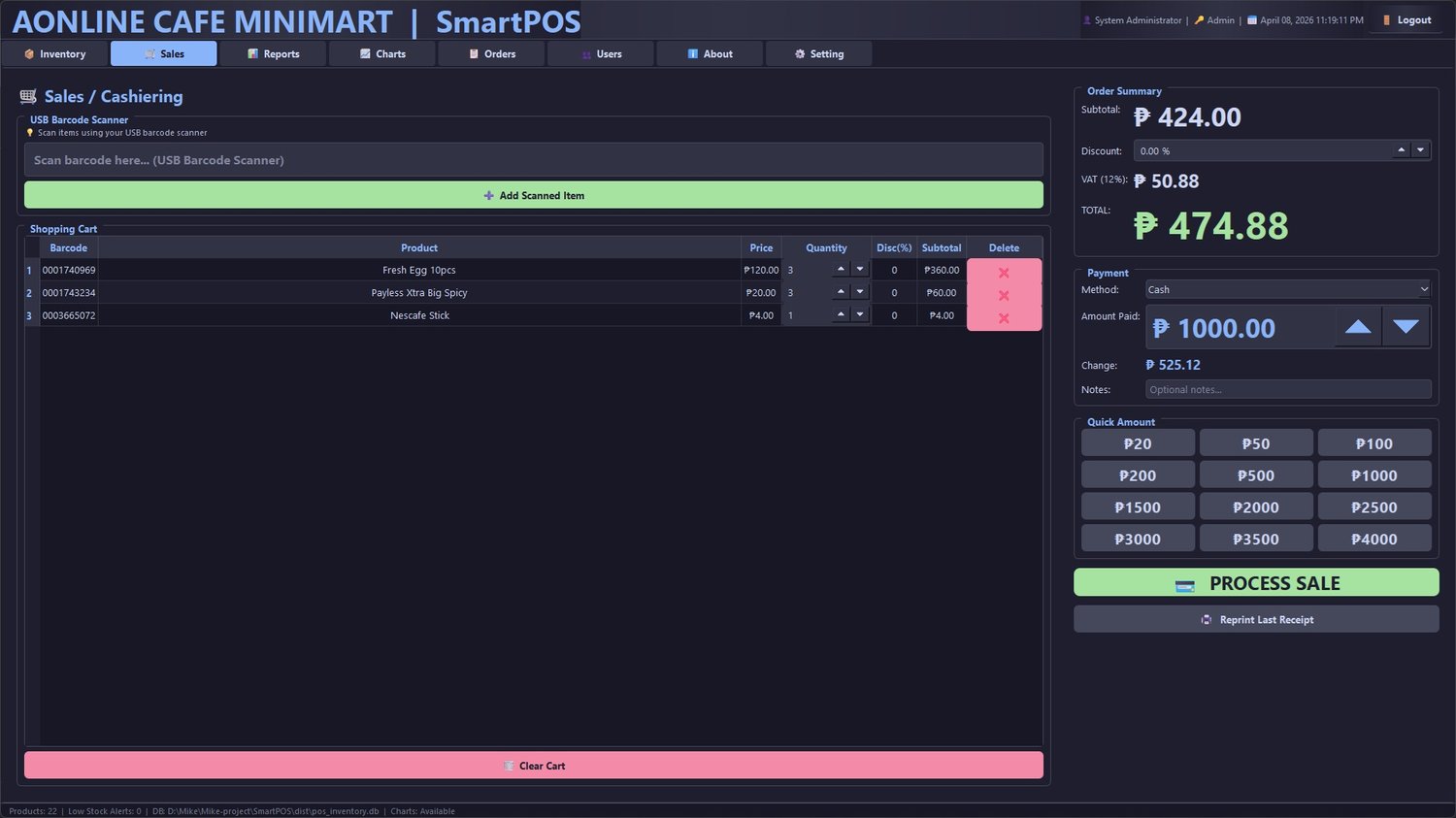The height and width of the screenshot is (818, 1456).
Task: Use the ₱3500 quick amount
Action: [1256, 539]
